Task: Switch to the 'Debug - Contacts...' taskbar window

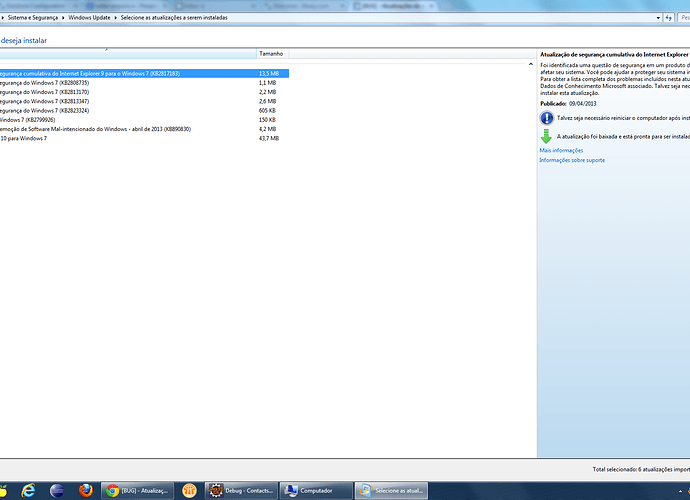Action: (x=241, y=490)
